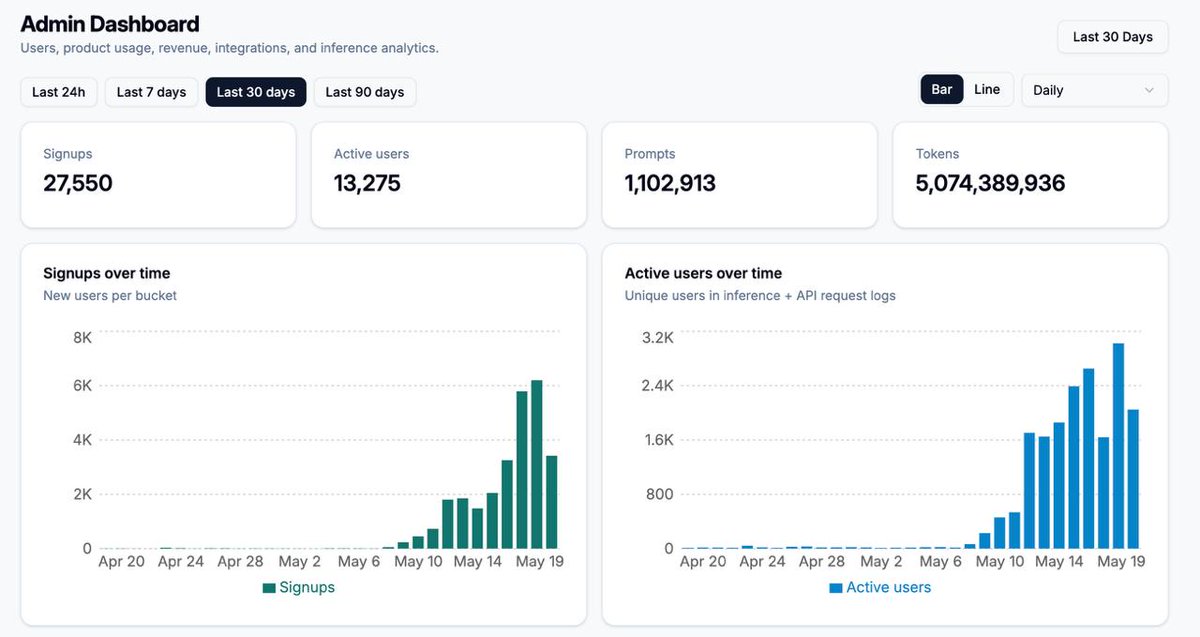The height and width of the screenshot is (637, 1200).
Task: Click the tallest Active users chart bar
Action: coord(1119,446)
